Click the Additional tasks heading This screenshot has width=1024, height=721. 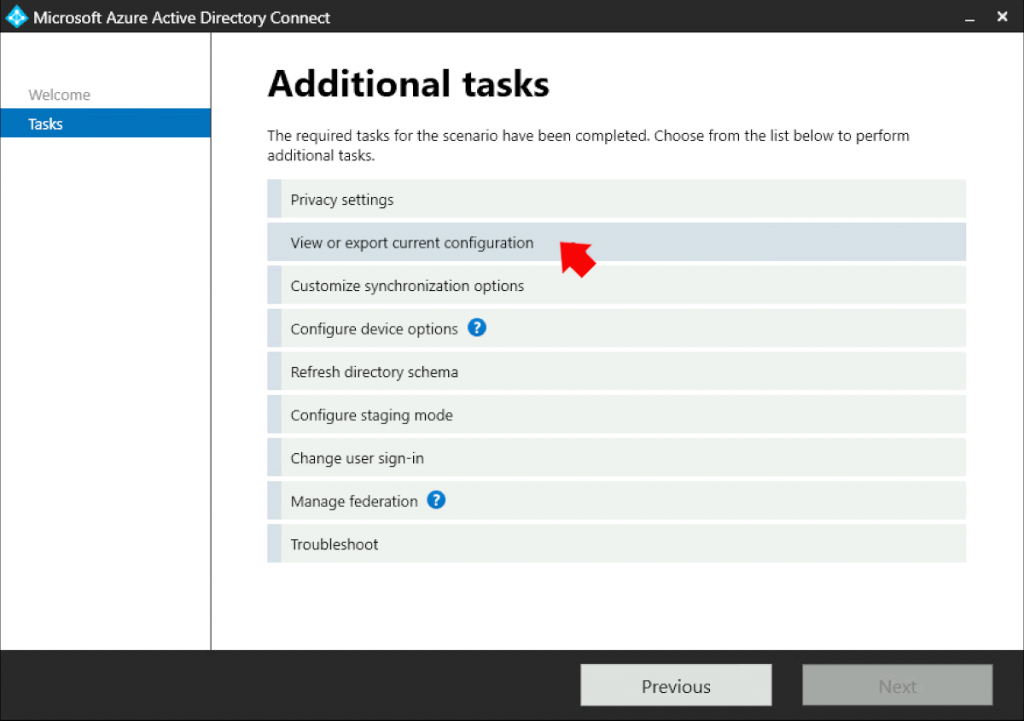tap(408, 84)
